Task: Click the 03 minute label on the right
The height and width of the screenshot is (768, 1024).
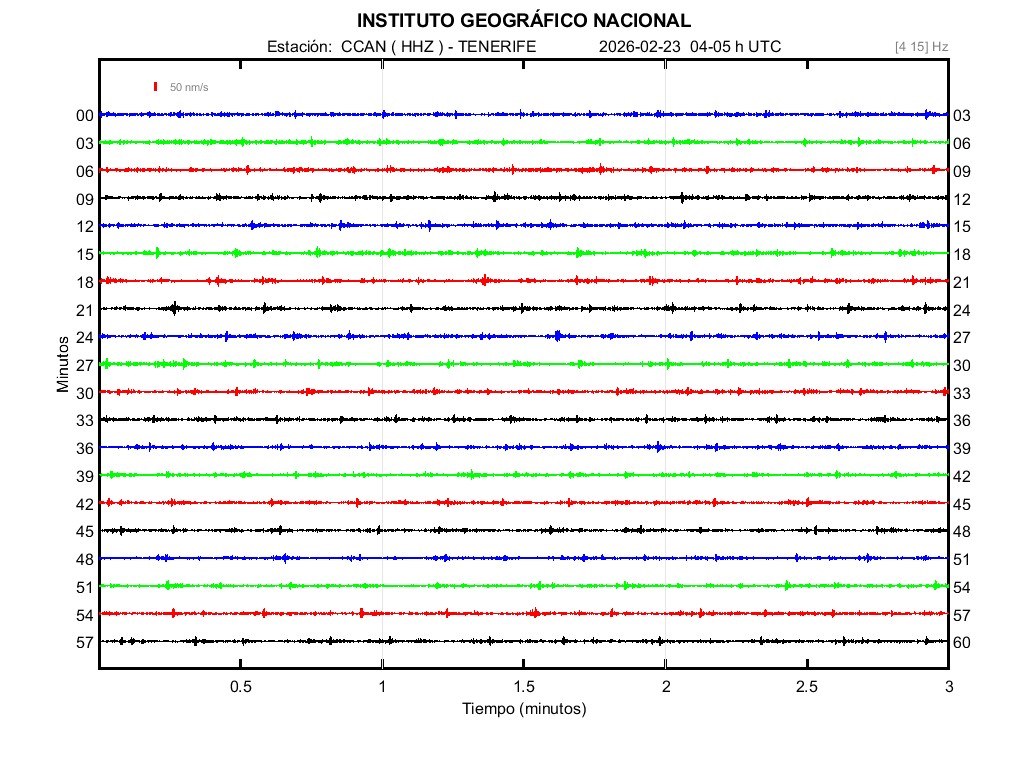Action: point(963,114)
